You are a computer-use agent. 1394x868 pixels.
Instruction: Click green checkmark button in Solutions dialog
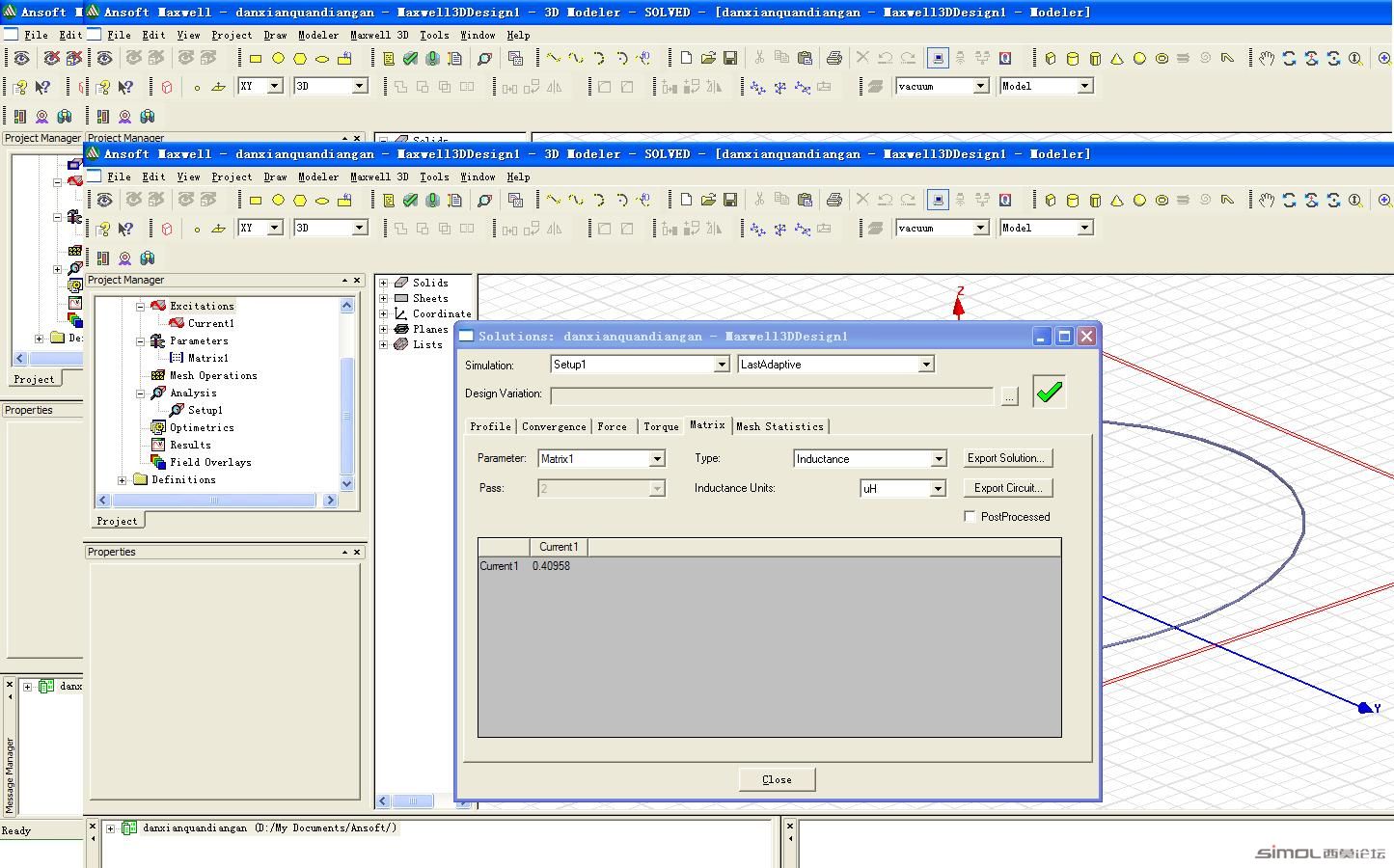coord(1050,392)
